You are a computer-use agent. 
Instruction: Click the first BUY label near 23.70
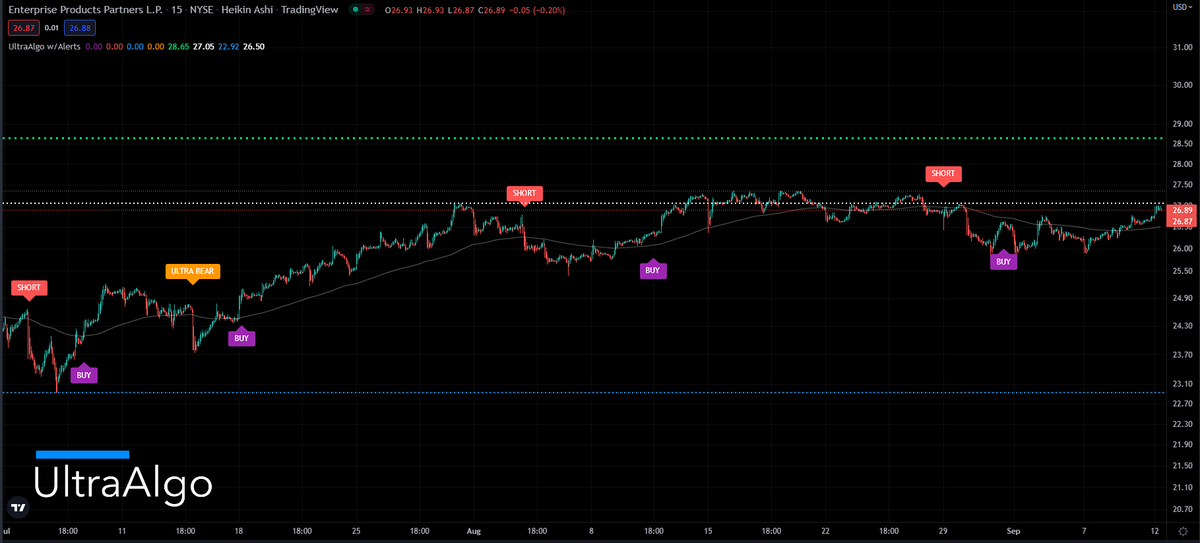tap(84, 375)
